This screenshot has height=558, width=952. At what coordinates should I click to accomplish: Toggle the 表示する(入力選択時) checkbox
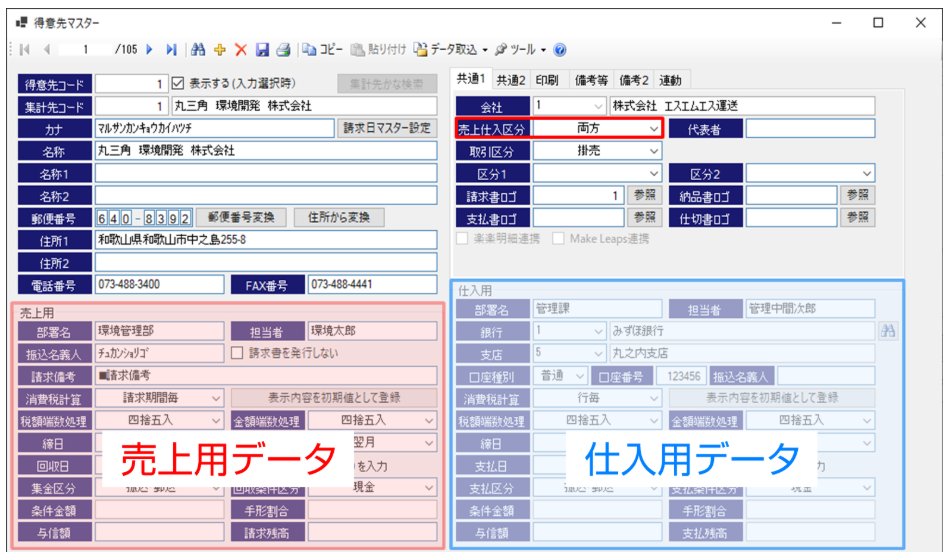pos(178,83)
